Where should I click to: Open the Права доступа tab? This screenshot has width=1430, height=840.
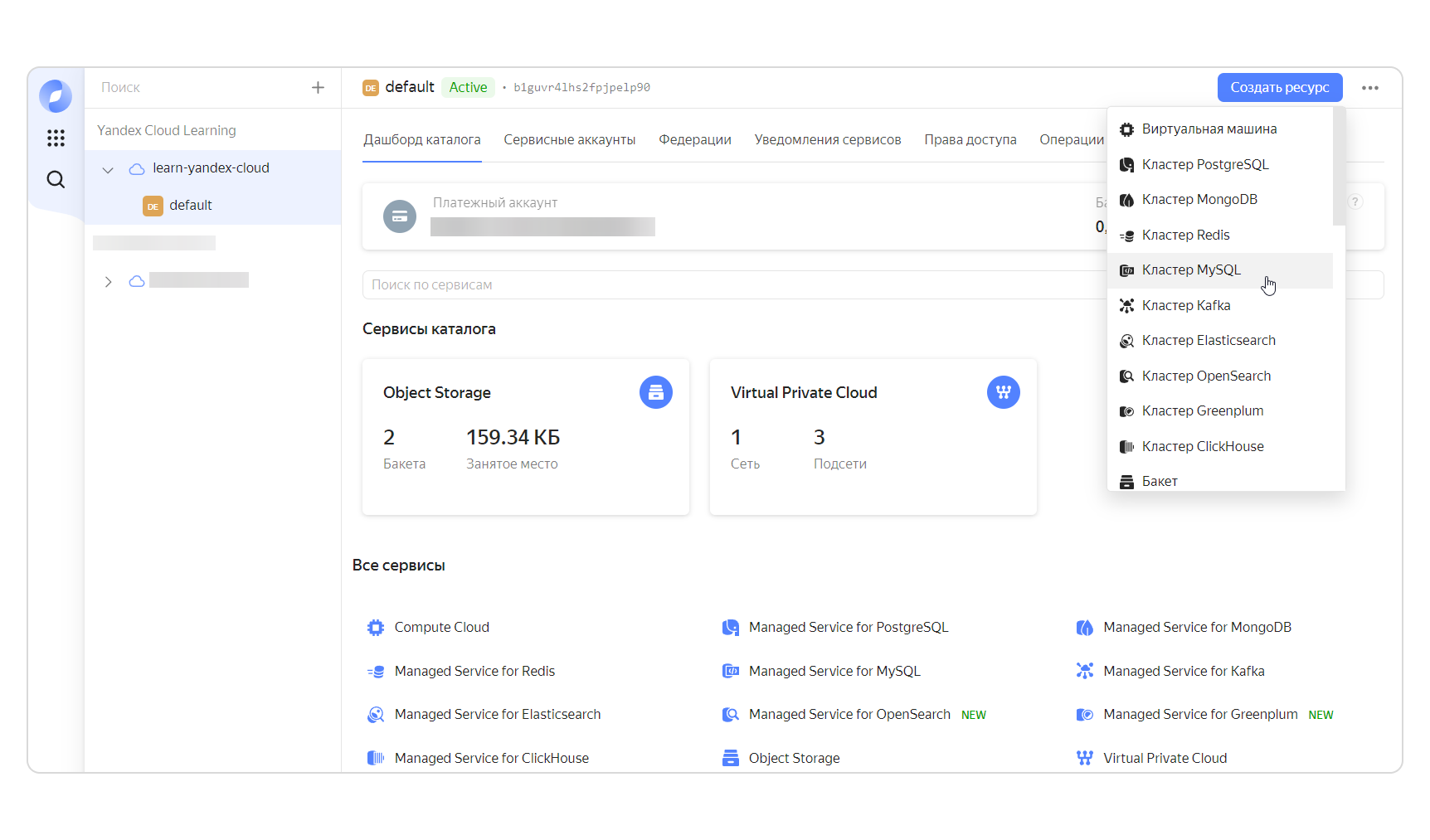click(970, 139)
